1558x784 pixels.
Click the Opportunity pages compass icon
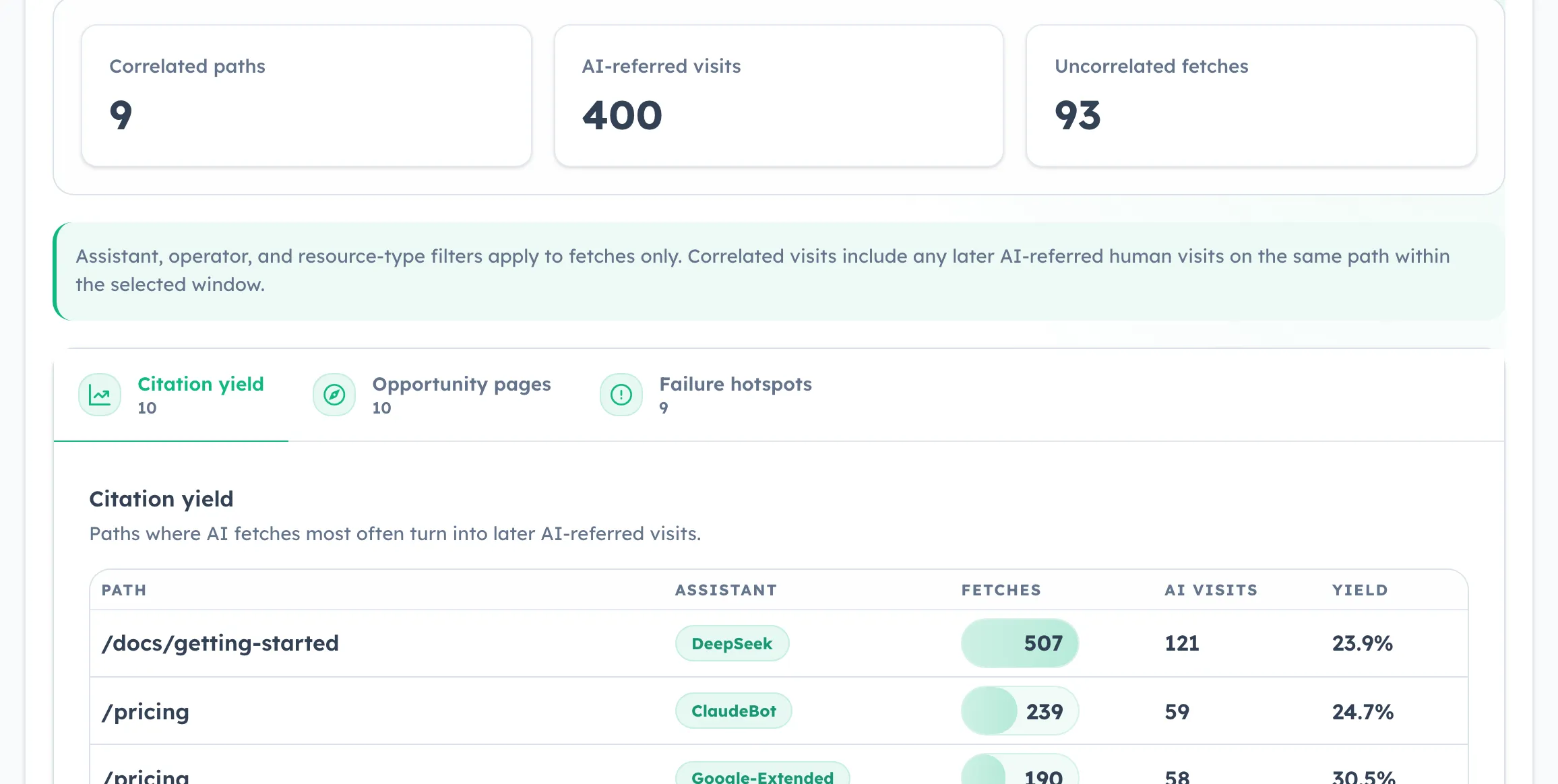tap(334, 395)
